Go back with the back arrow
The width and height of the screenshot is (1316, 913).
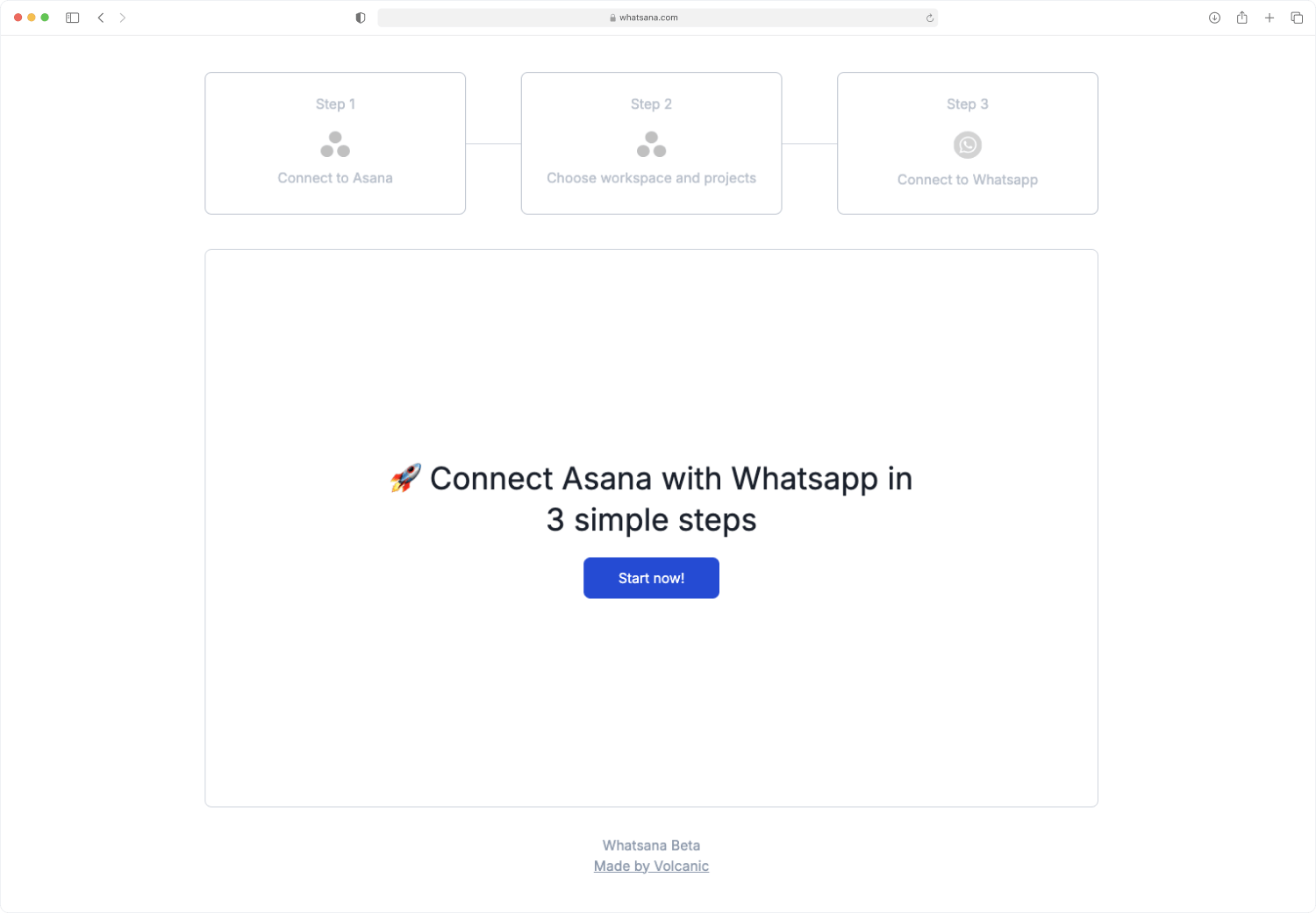(101, 18)
